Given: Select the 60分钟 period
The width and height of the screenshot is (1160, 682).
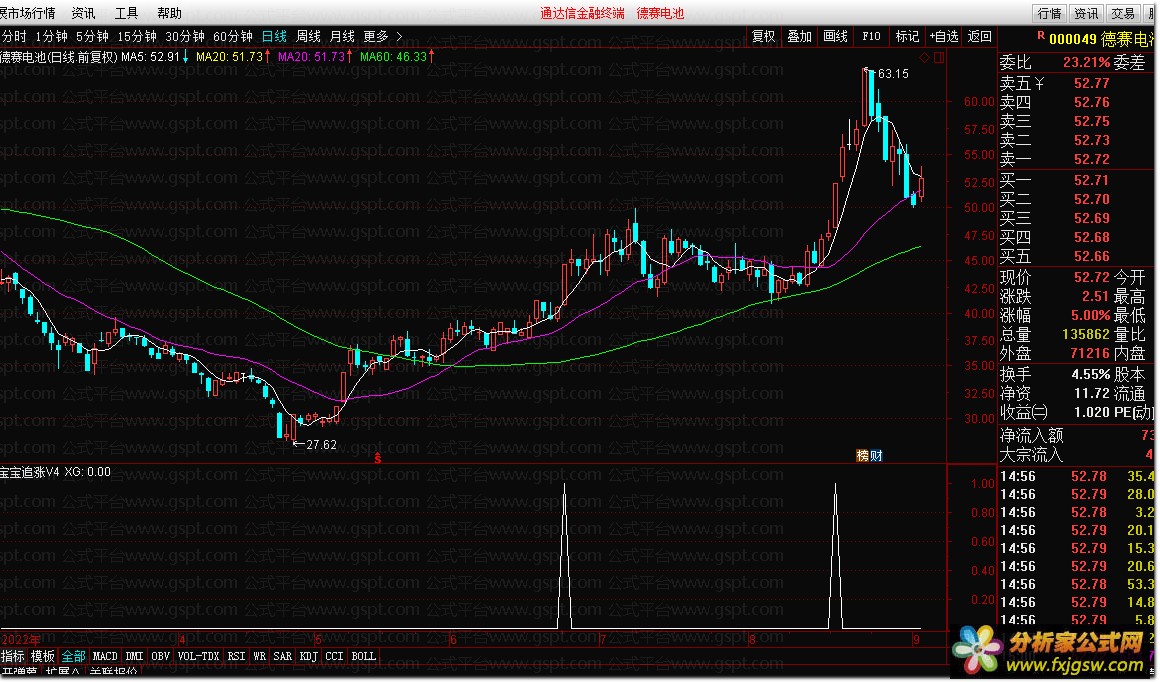Looking at the screenshot, I should coord(233,36).
